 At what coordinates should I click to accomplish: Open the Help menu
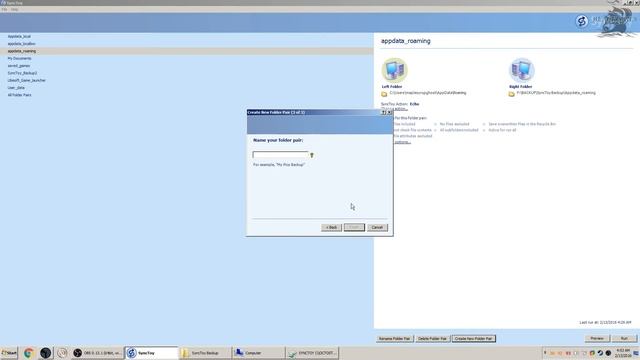point(15,9)
